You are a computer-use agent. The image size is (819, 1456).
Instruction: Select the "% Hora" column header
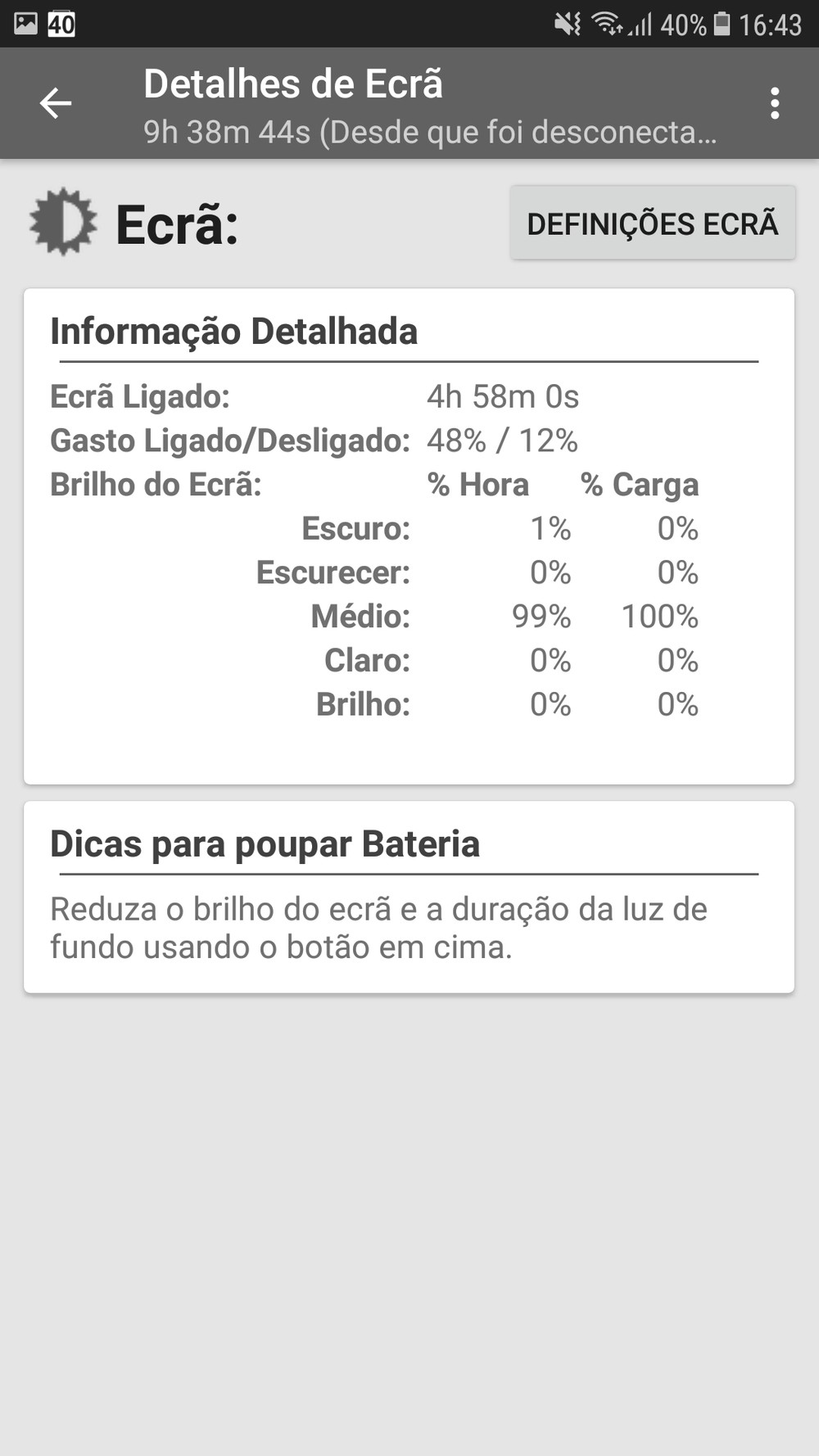click(478, 485)
